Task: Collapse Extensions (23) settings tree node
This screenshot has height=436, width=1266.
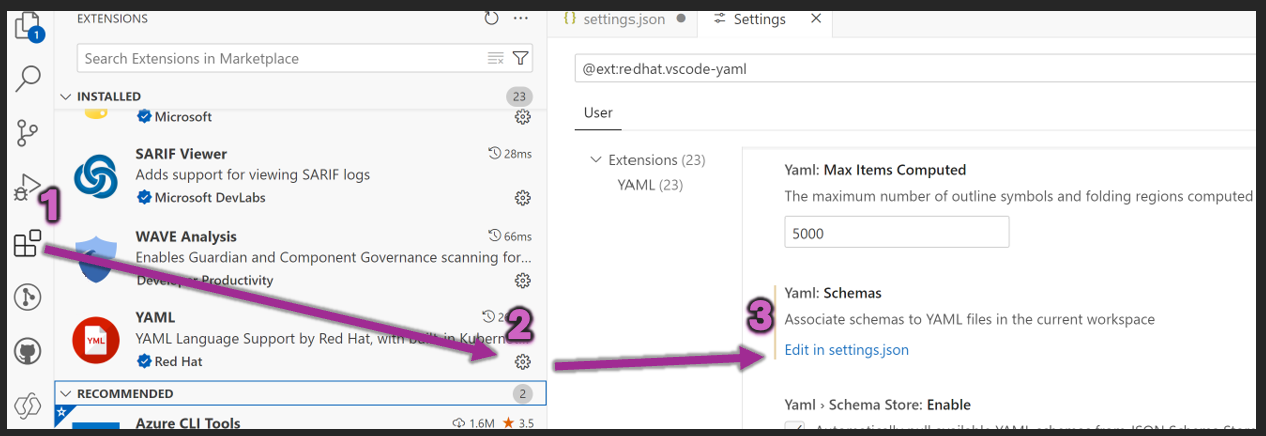Action: 597,160
